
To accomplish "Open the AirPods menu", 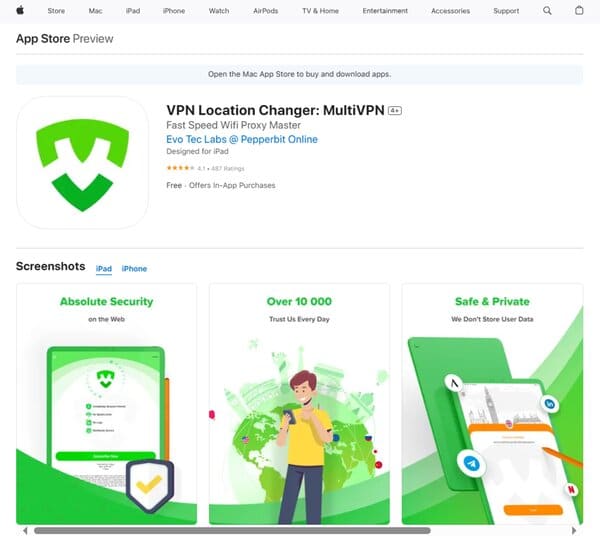I will coord(266,11).
